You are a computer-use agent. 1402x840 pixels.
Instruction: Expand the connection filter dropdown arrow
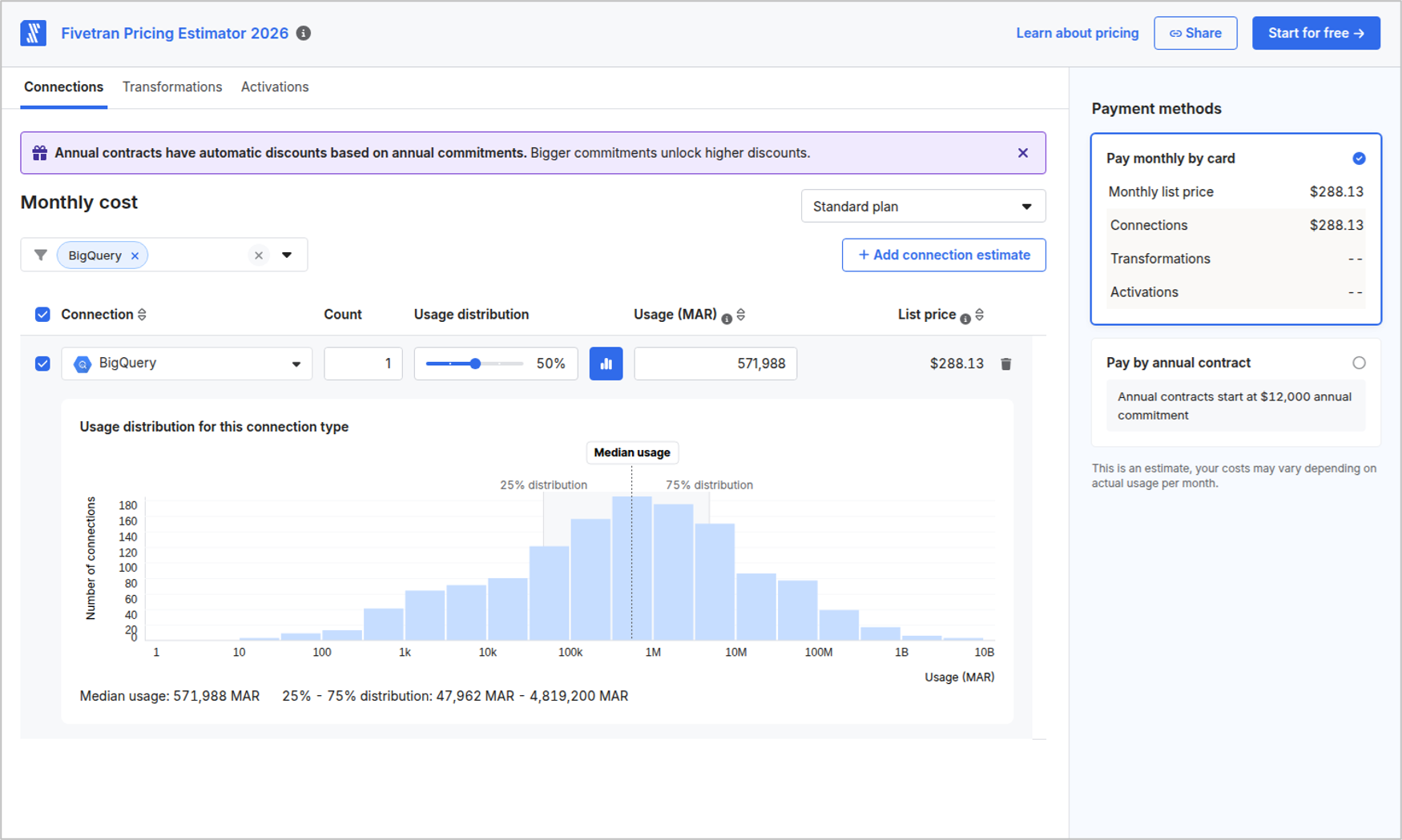click(x=287, y=255)
